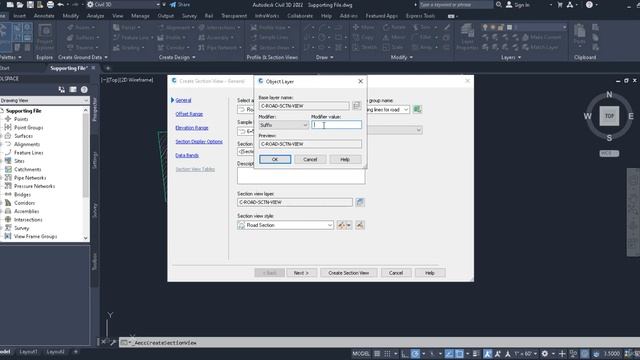Click Help in Object Layer dialog
This screenshot has width=640, height=360.
click(x=345, y=159)
